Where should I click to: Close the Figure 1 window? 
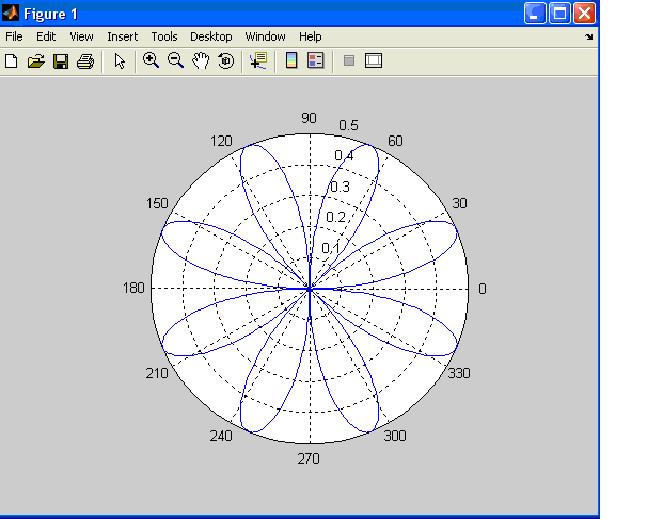coord(584,13)
